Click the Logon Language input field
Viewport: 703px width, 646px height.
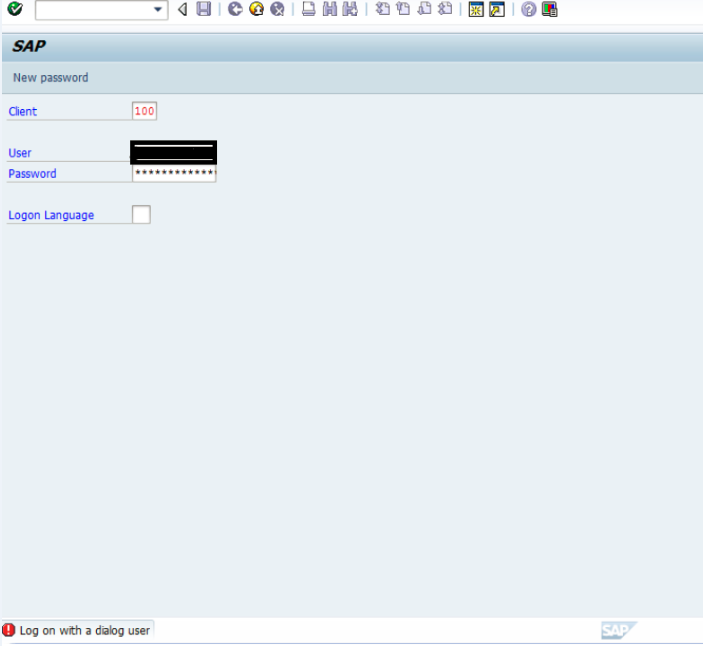(141, 214)
